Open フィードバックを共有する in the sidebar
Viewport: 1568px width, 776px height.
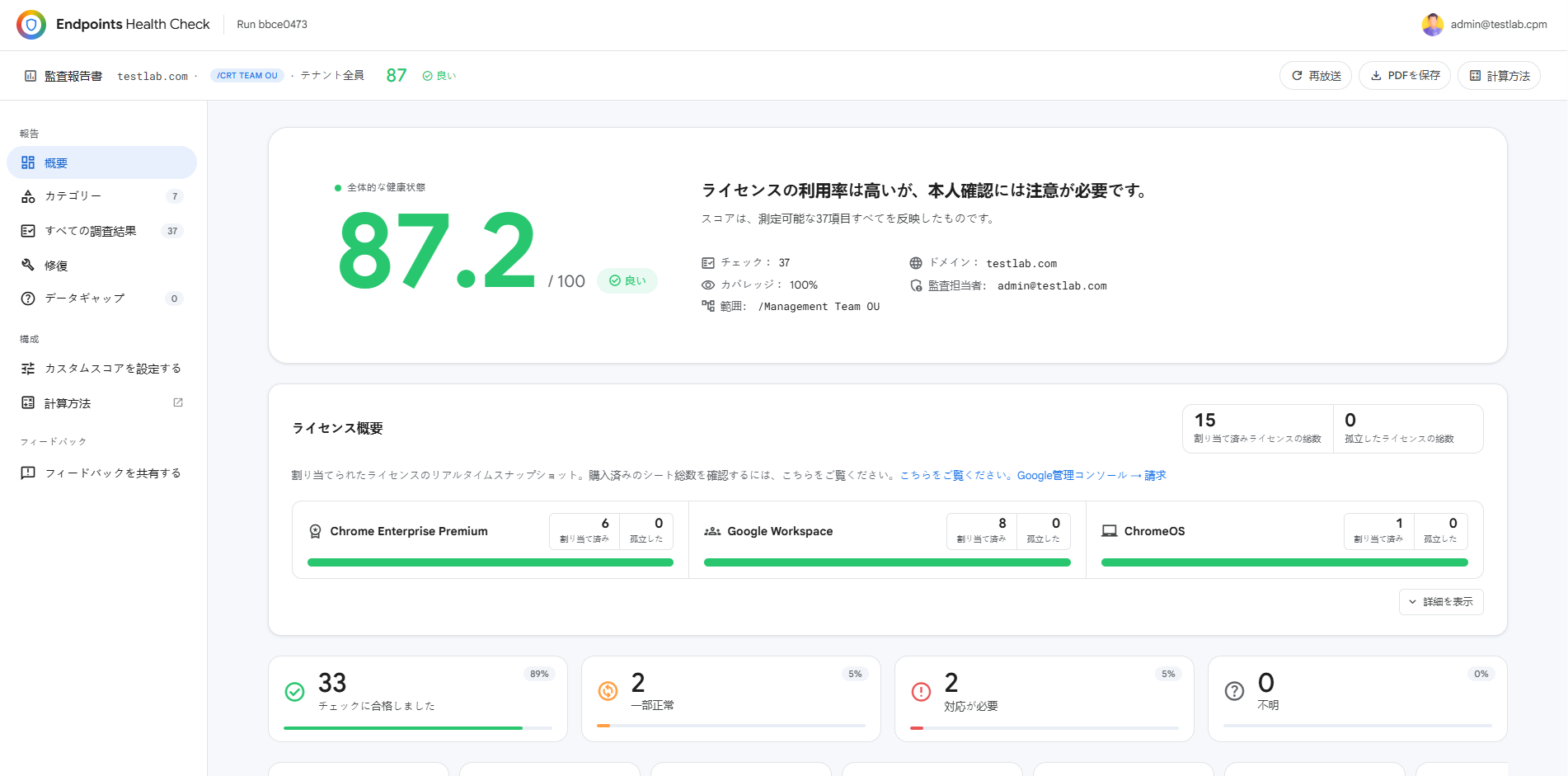pyautogui.click(x=102, y=473)
